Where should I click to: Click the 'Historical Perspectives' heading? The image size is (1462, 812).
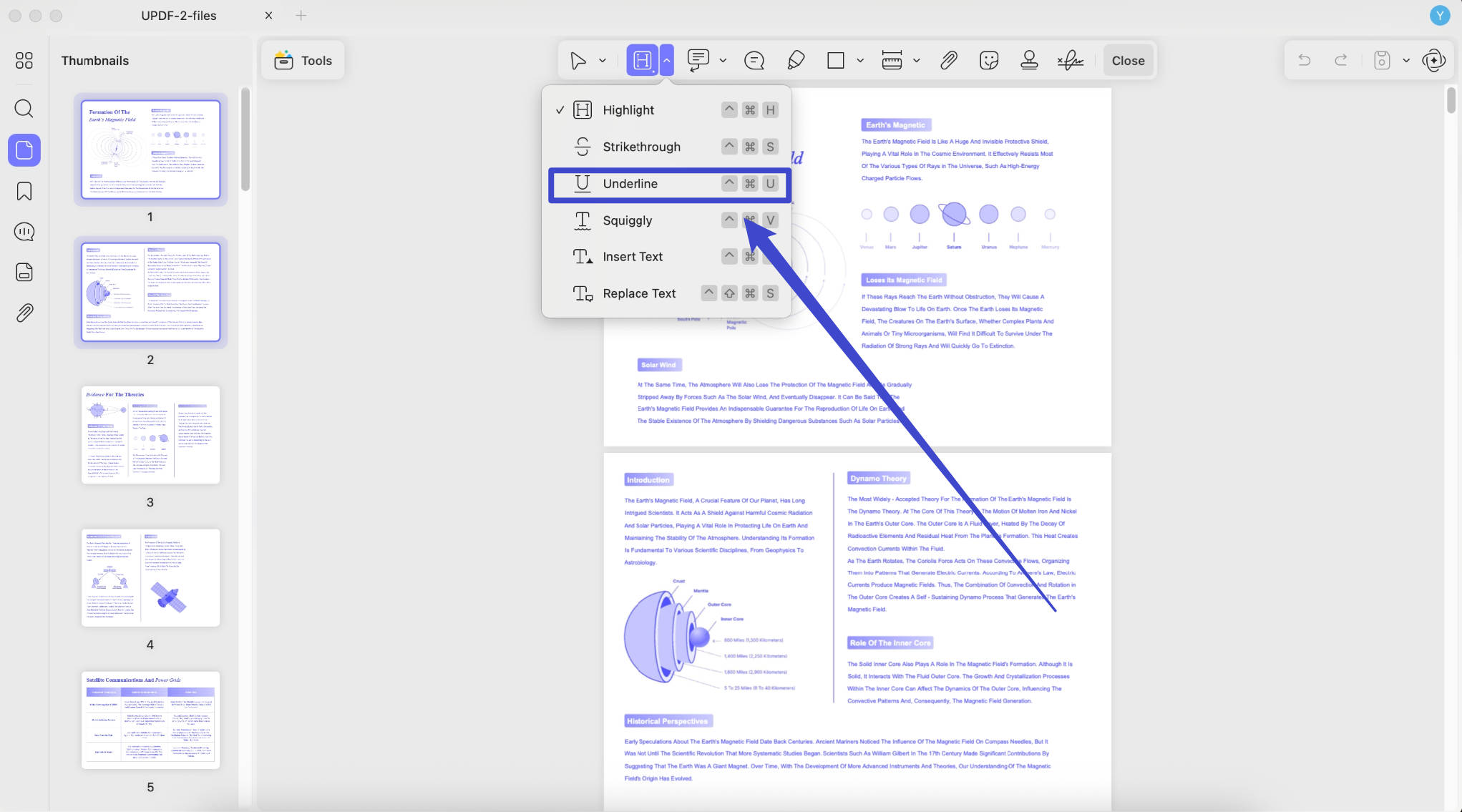(x=668, y=721)
